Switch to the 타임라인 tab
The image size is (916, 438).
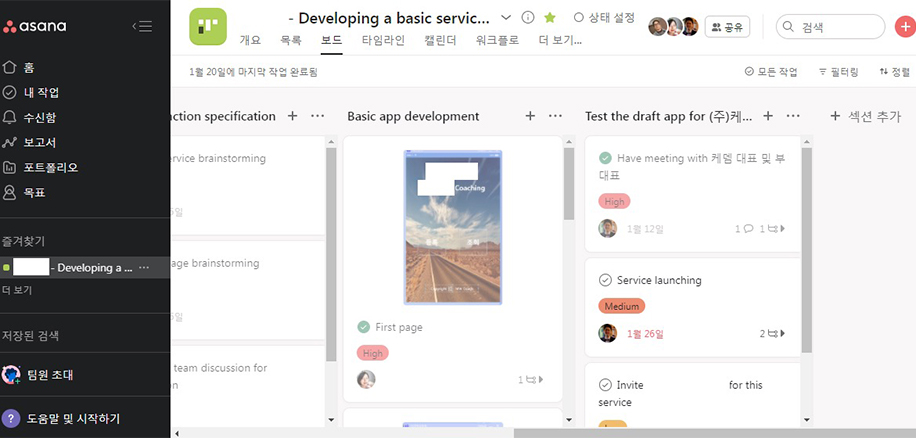pos(383,40)
